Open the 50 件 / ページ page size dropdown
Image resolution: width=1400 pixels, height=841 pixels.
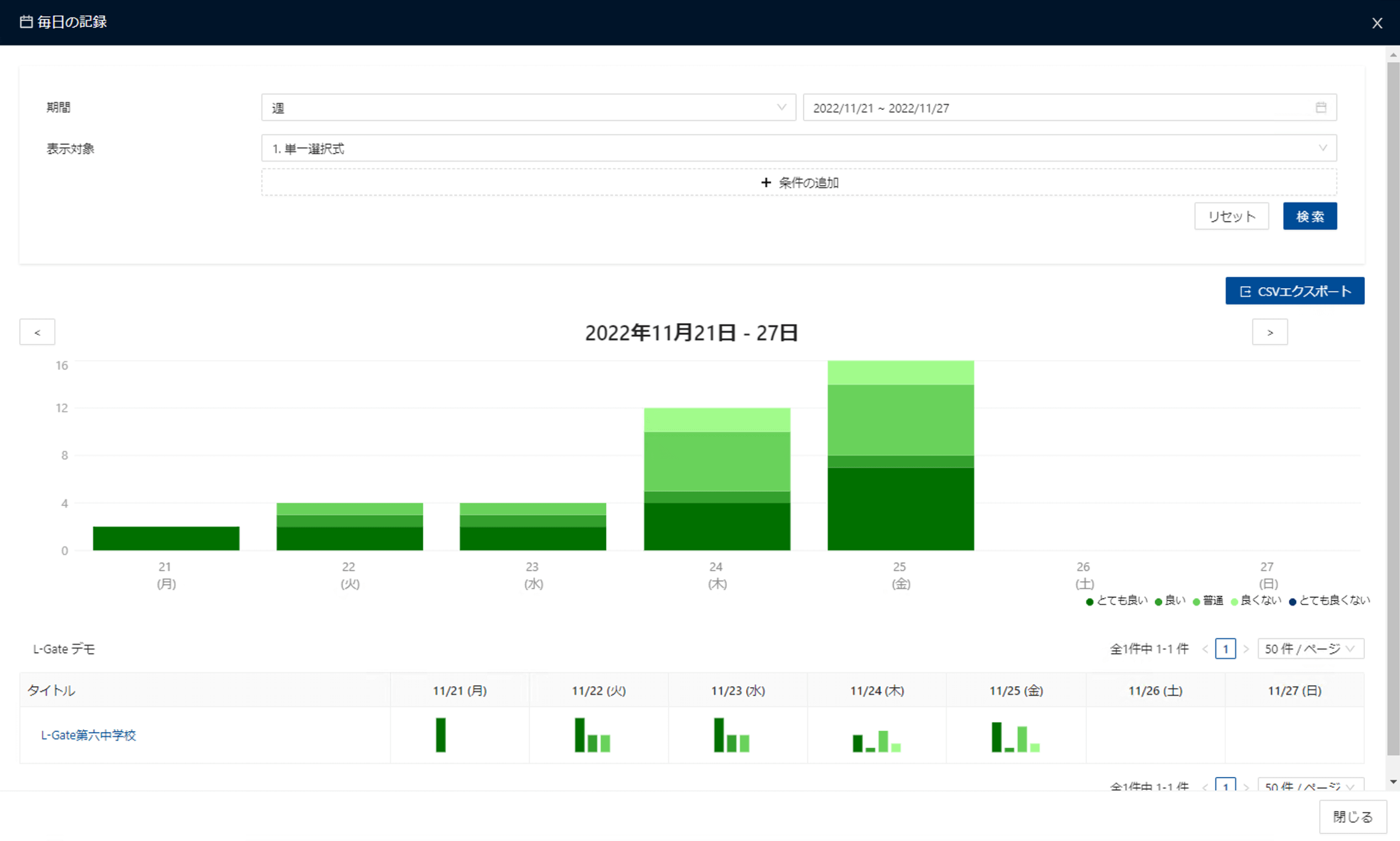pyautogui.click(x=1310, y=649)
